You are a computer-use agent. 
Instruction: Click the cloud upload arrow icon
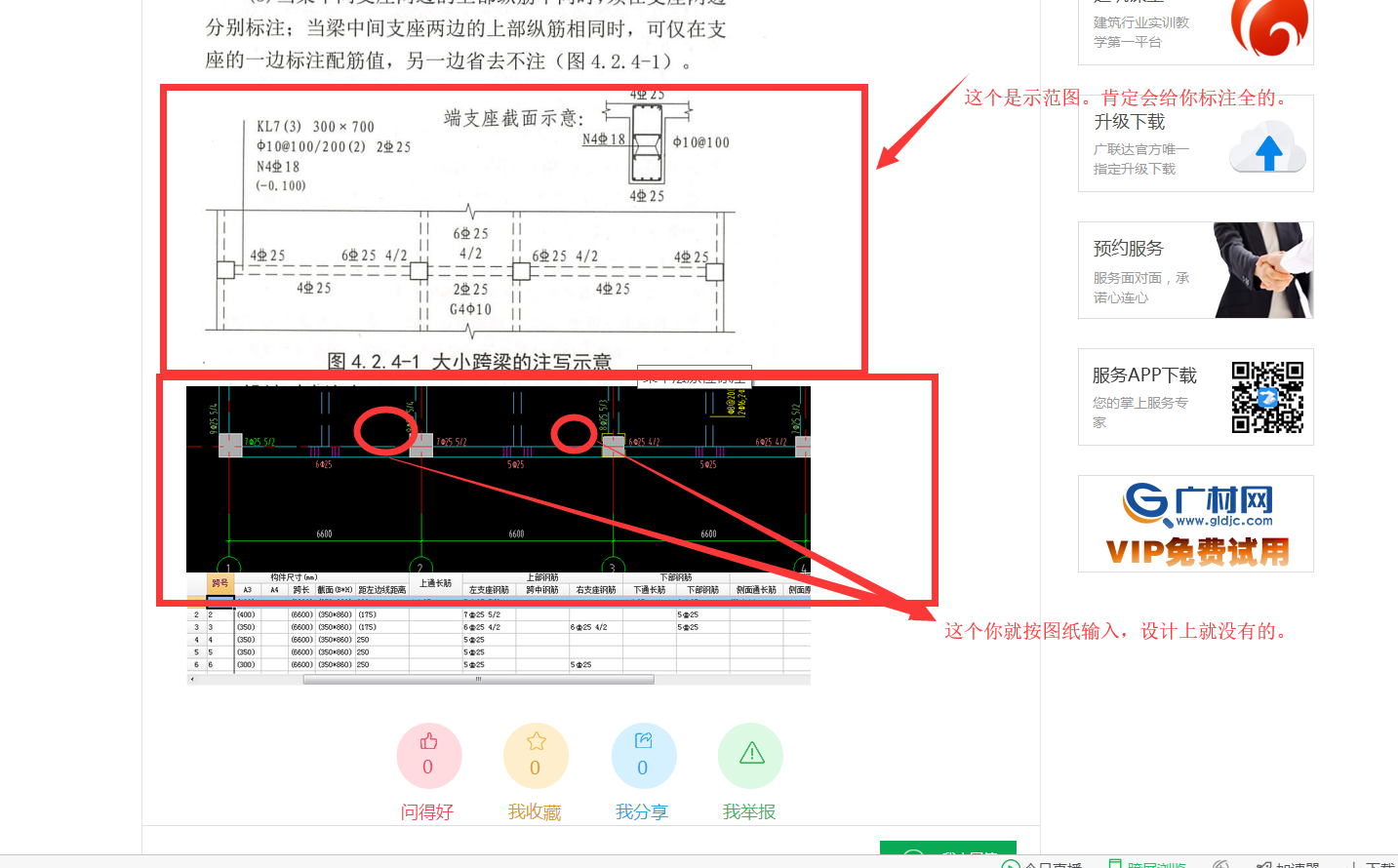(1267, 147)
